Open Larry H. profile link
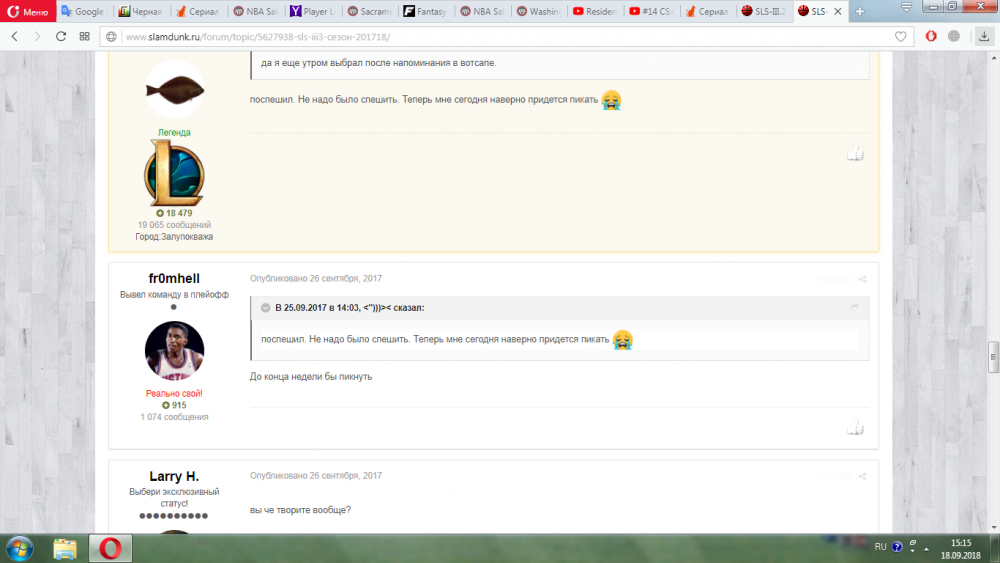 [174, 476]
